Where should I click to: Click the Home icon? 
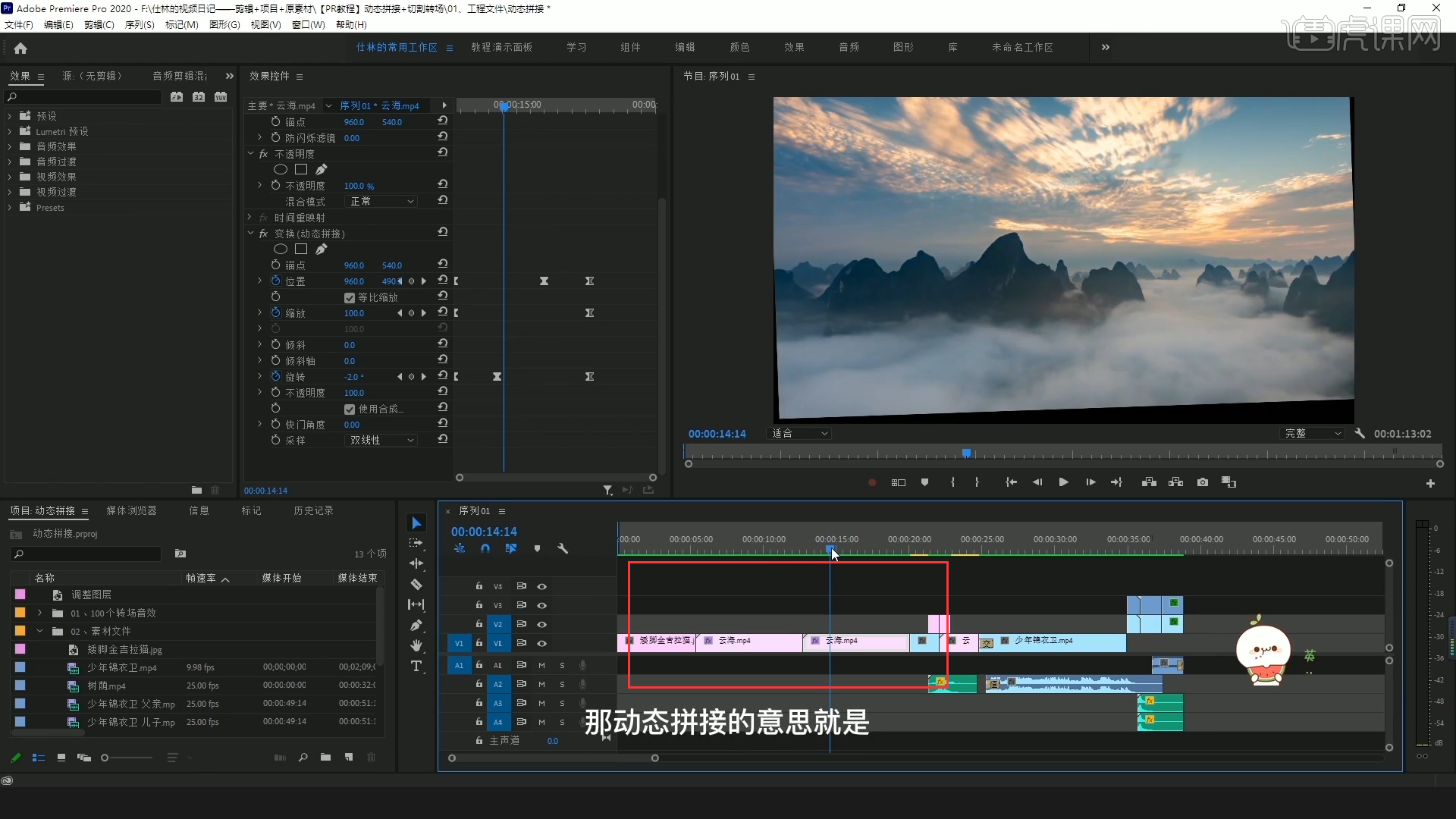click(x=20, y=48)
